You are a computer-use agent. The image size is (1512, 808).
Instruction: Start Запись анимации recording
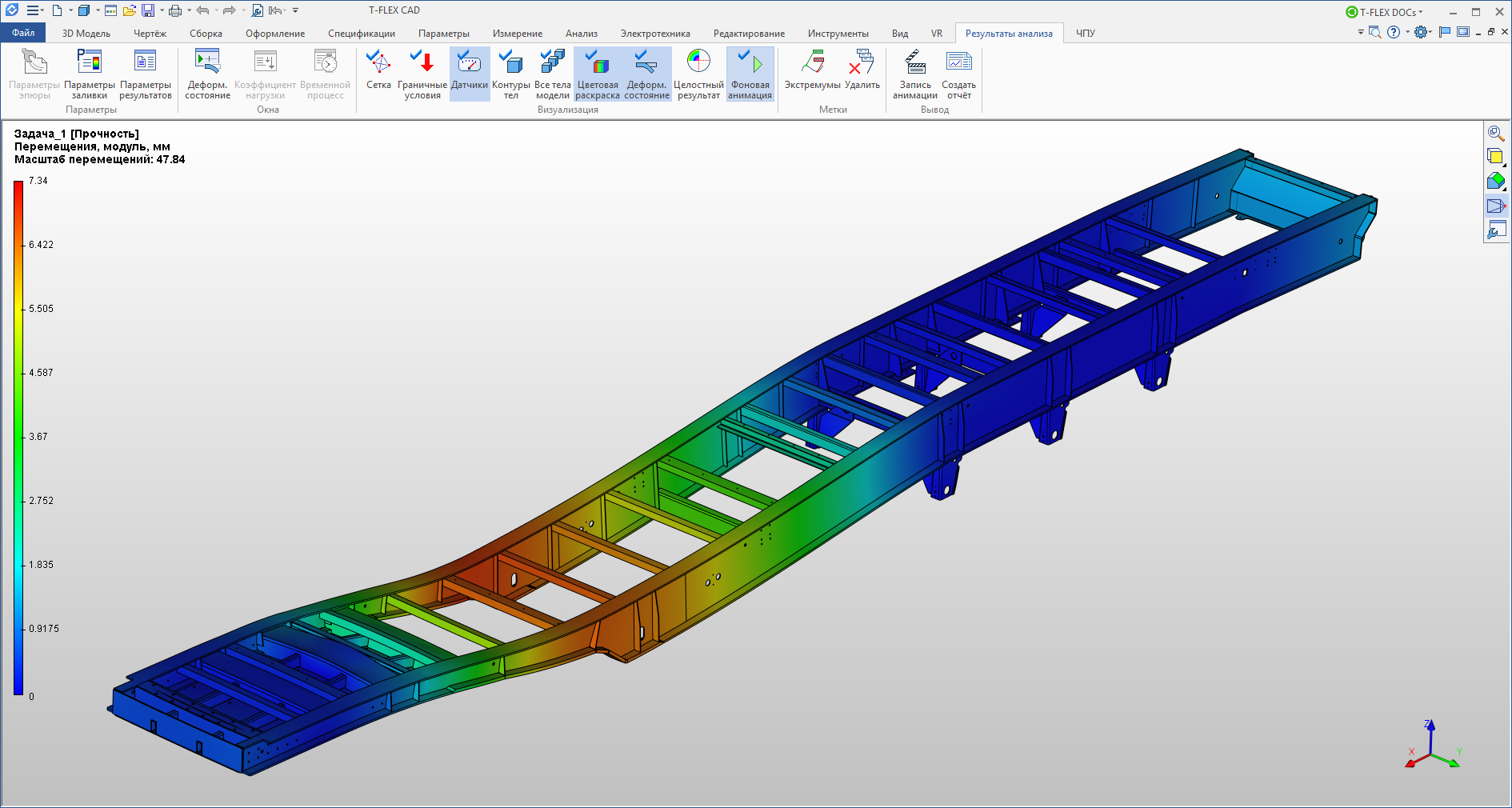click(915, 74)
